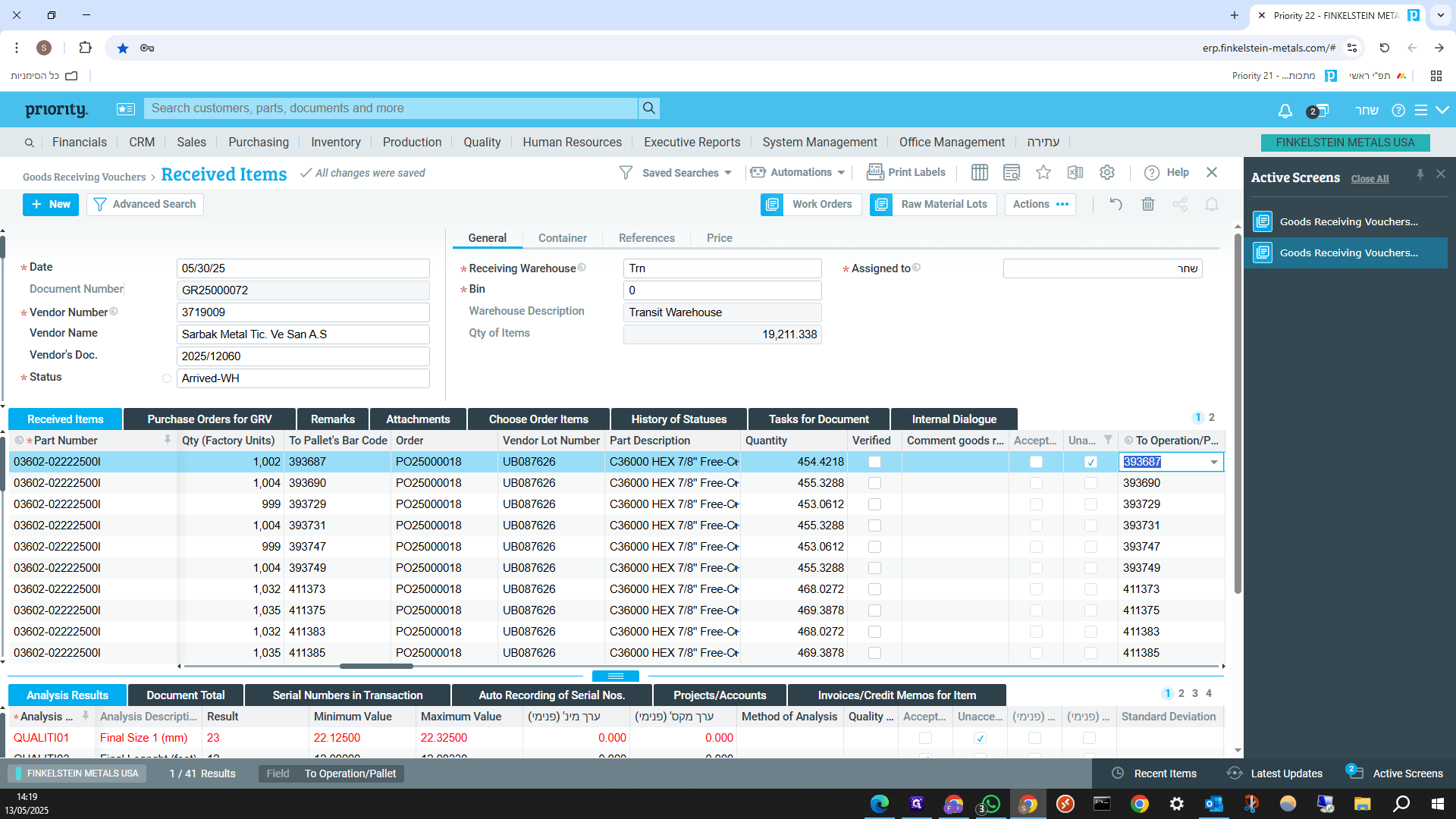Click the delete trash icon
The width and height of the screenshot is (1456, 819).
[x=1148, y=204]
